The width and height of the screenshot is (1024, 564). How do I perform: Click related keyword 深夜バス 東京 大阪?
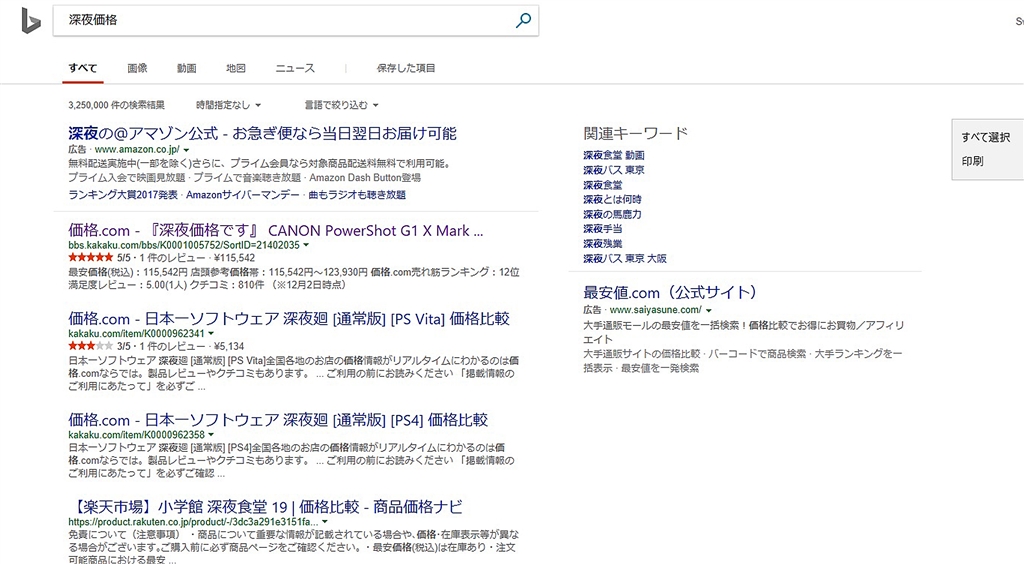(x=625, y=258)
